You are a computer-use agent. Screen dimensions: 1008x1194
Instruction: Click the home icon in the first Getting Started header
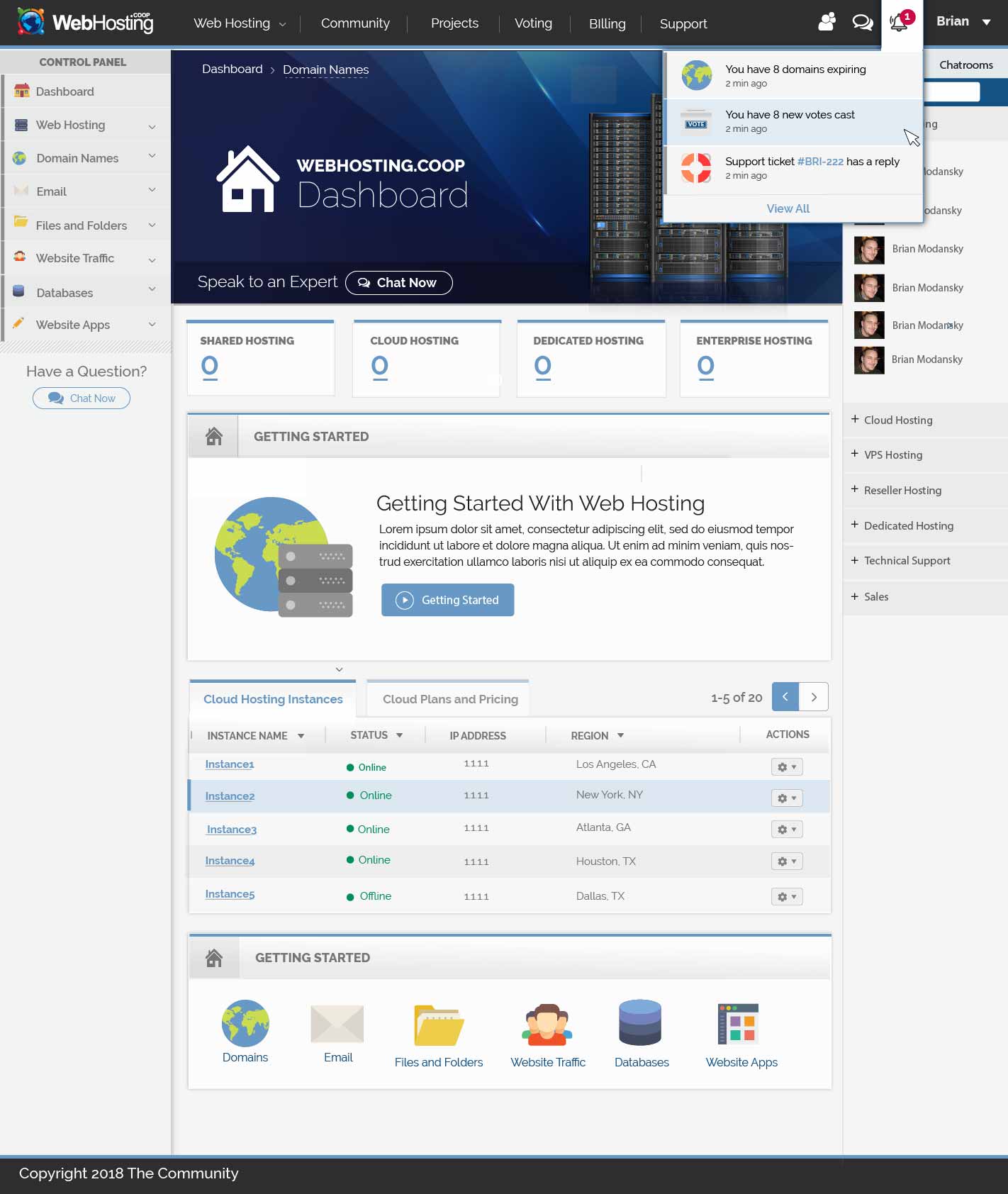pyautogui.click(x=214, y=436)
